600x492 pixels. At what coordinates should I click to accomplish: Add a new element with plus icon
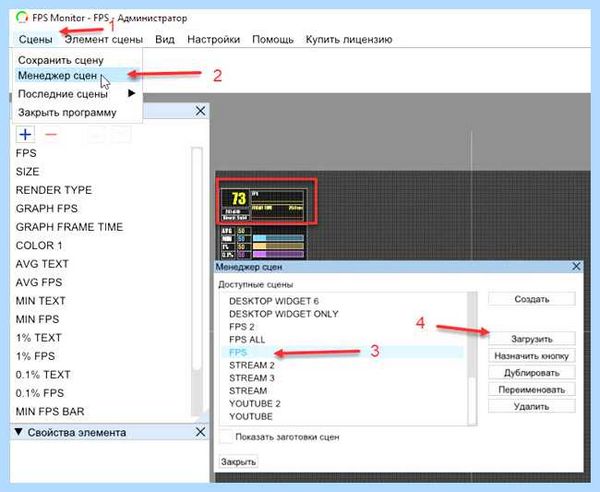pos(25,134)
